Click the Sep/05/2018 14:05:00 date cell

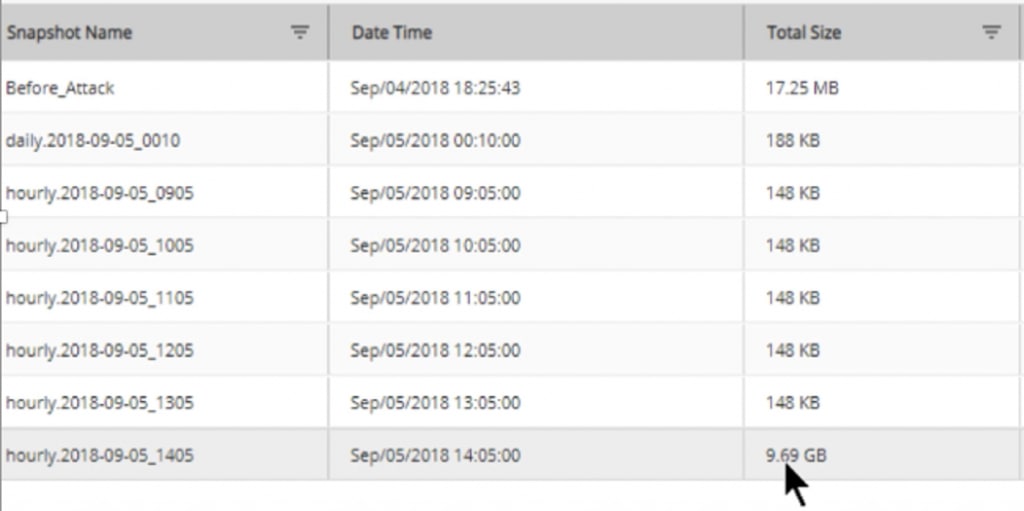pos(435,456)
